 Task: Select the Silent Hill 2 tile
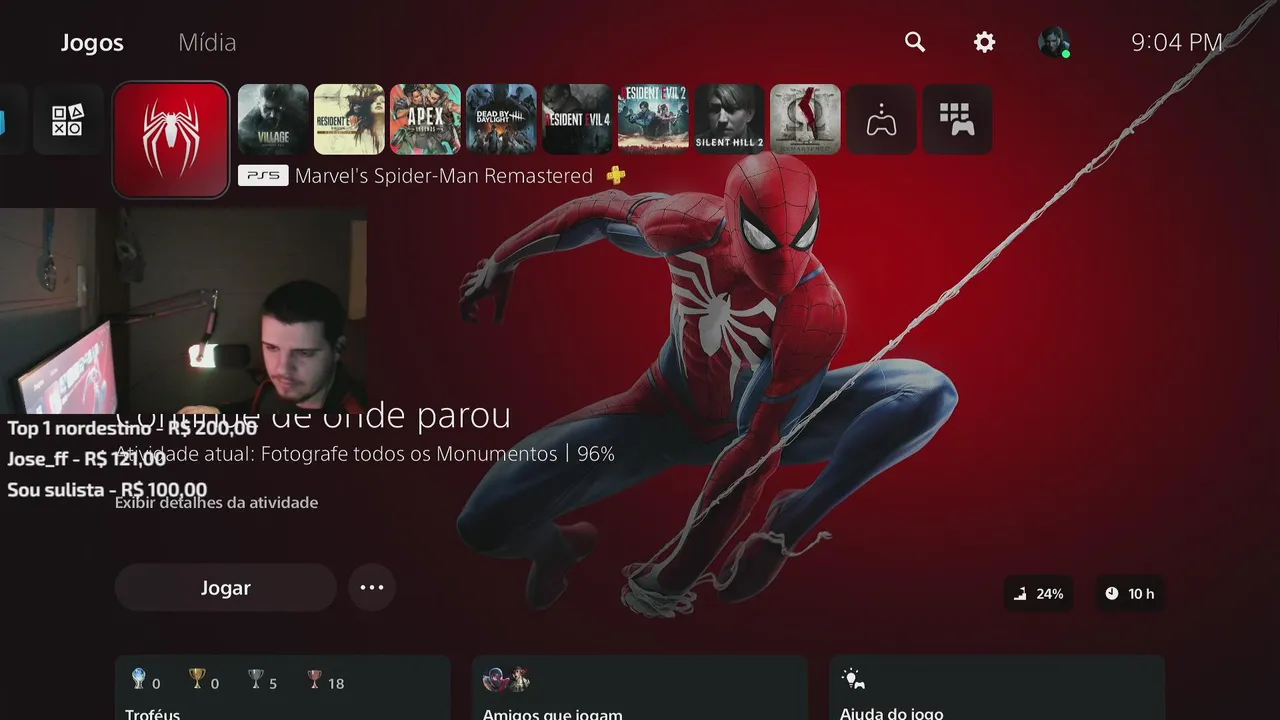(729, 120)
